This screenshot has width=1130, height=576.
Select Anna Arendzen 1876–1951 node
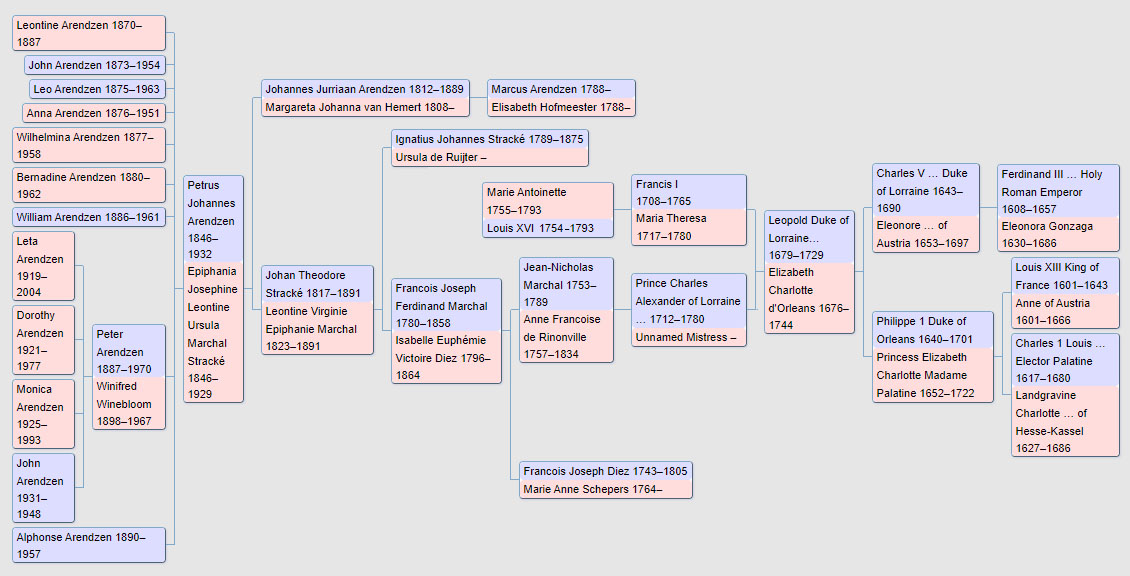94,113
